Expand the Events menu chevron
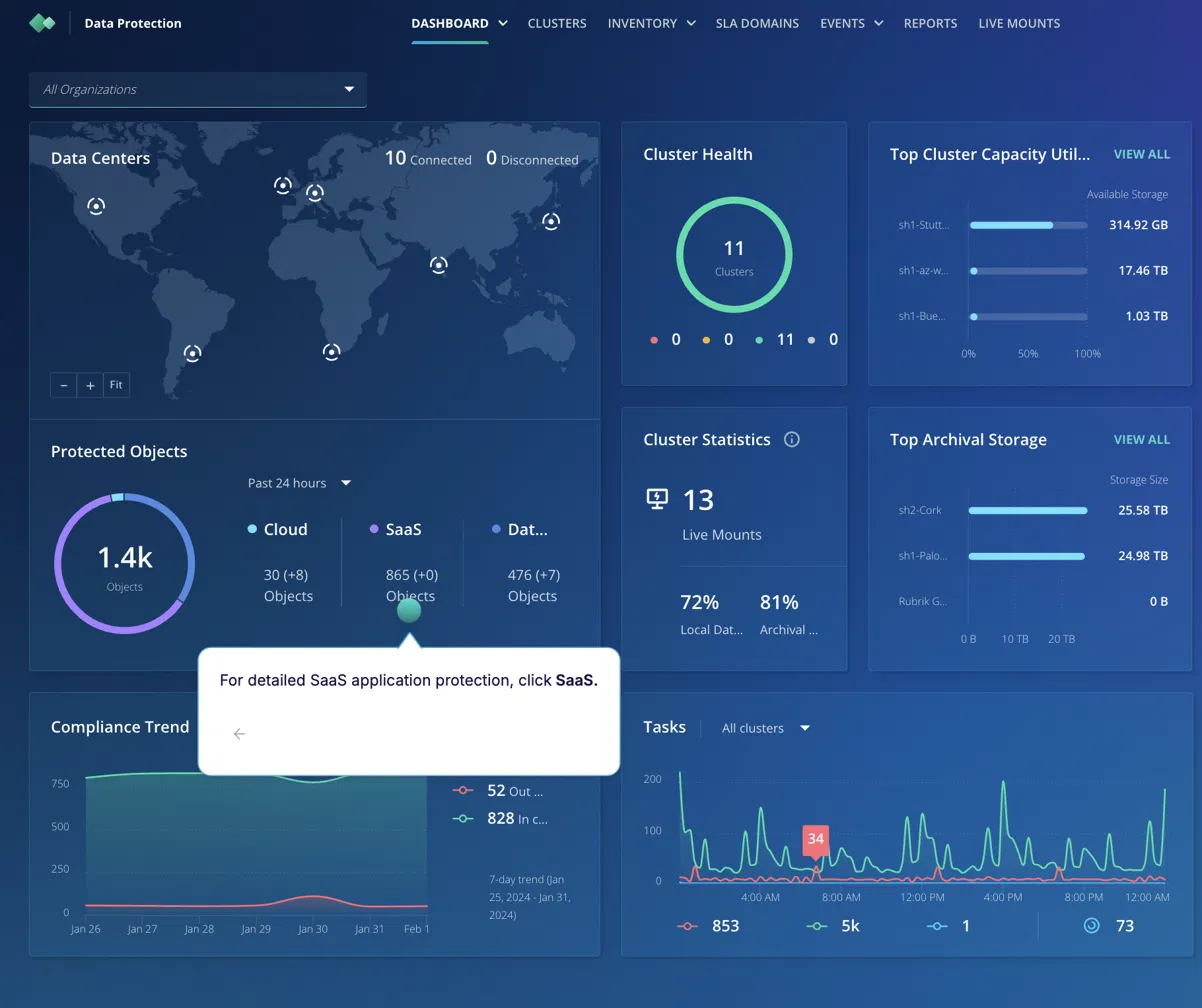The image size is (1202, 1008). point(878,23)
